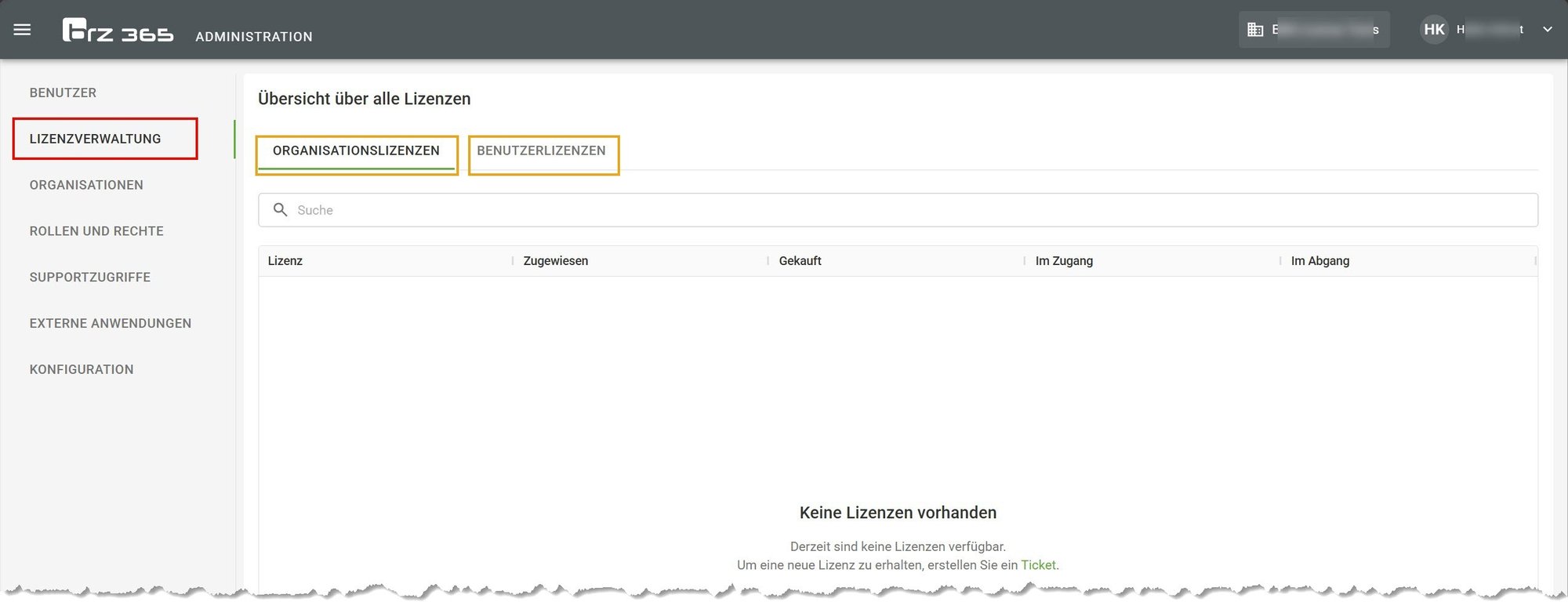
Task: Sort by the Gekauft column header
Action: (x=800, y=261)
